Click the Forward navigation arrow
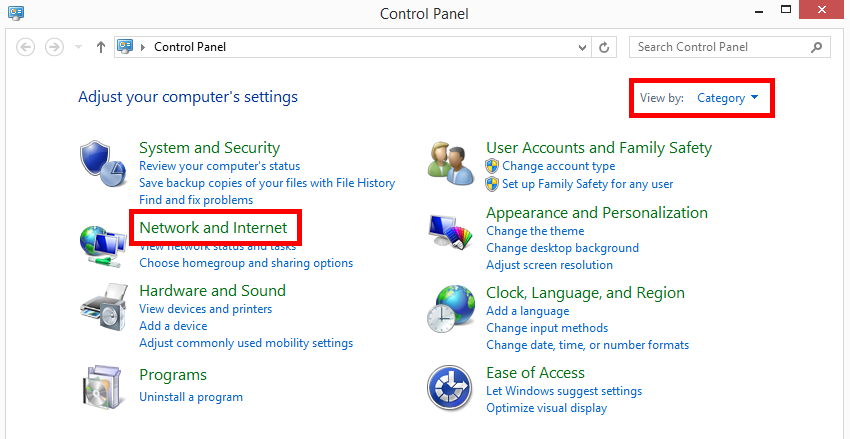 [x=53, y=47]
